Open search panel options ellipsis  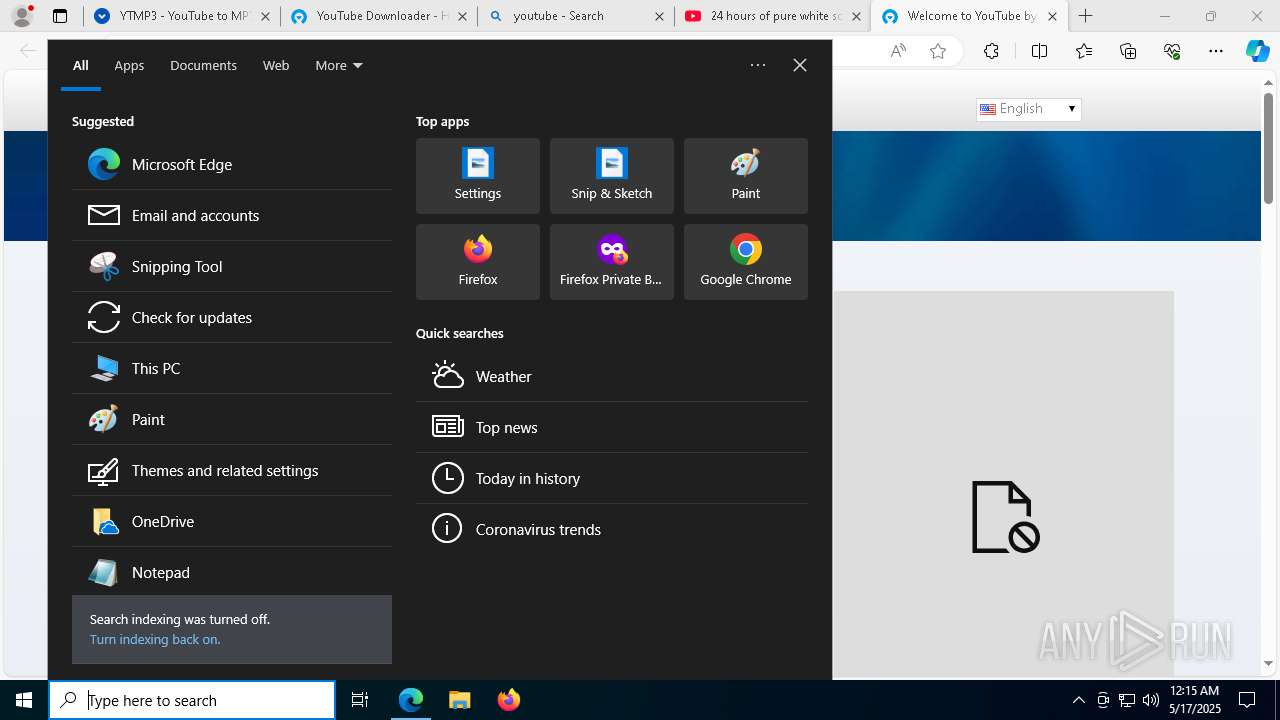[x=758, y=65]
